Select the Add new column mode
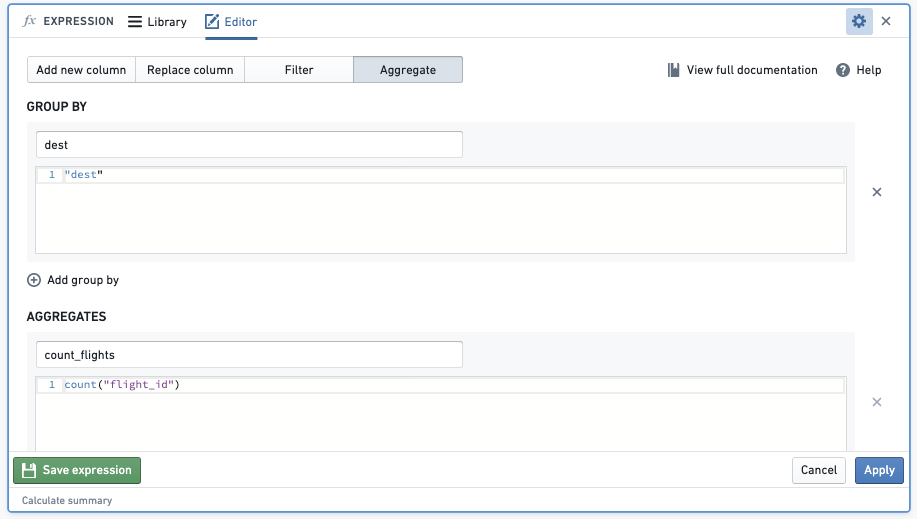The image size is (917, 519). pos(81,70)
